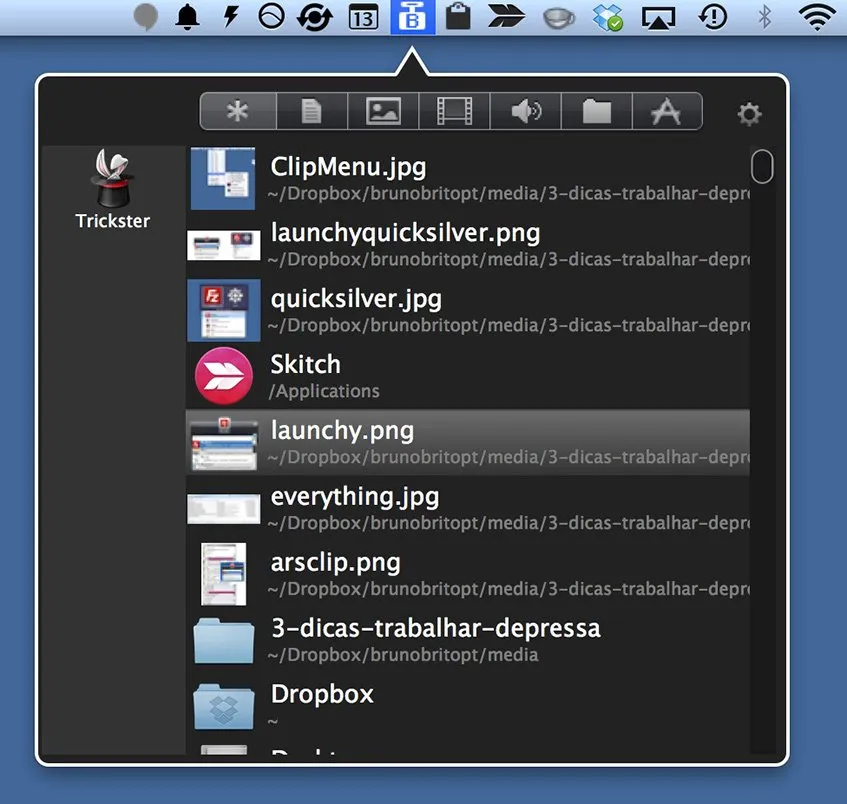This screenshot has width=847, height=804.
Task: Click arsclip.png thumbnail
Action: 224,574
